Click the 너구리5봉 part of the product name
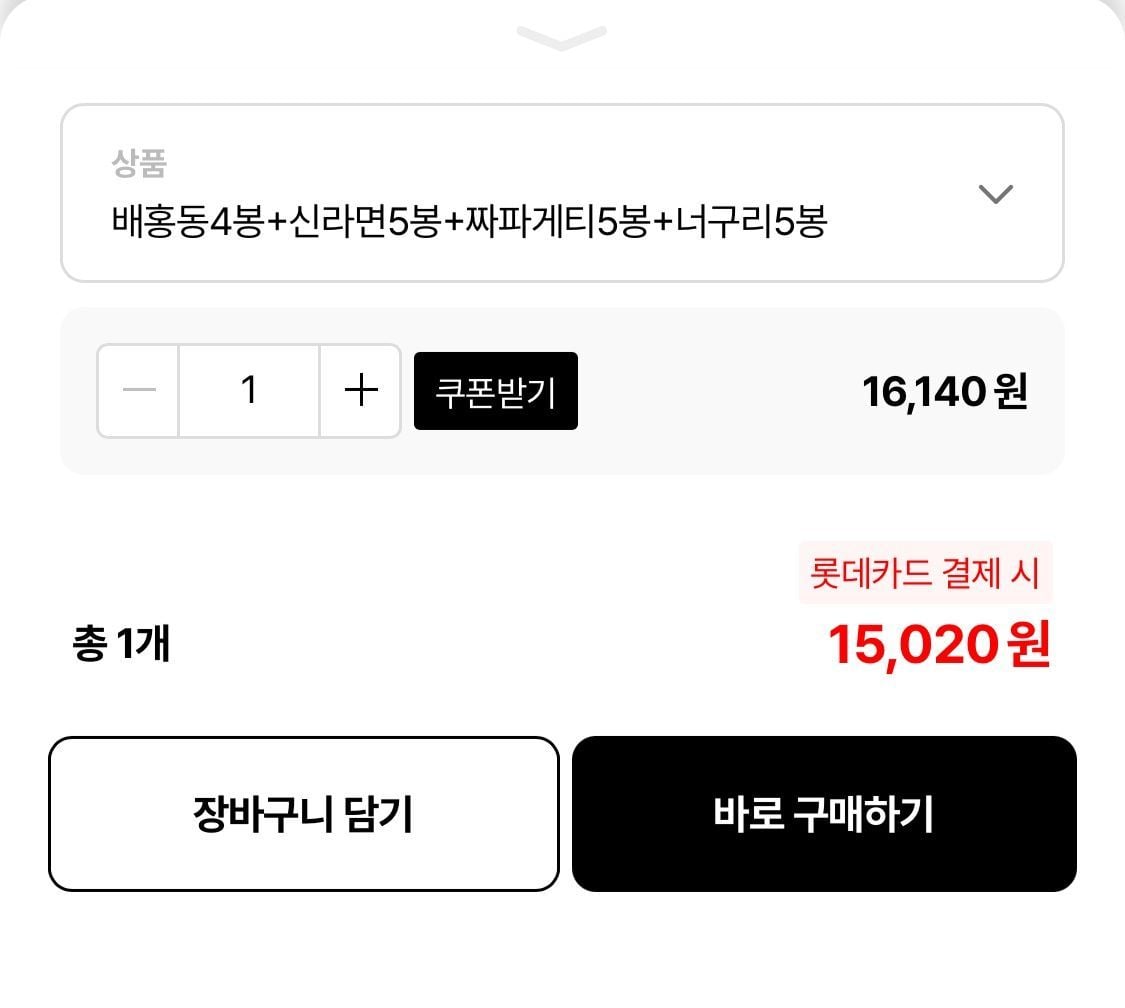 point(751,222)
